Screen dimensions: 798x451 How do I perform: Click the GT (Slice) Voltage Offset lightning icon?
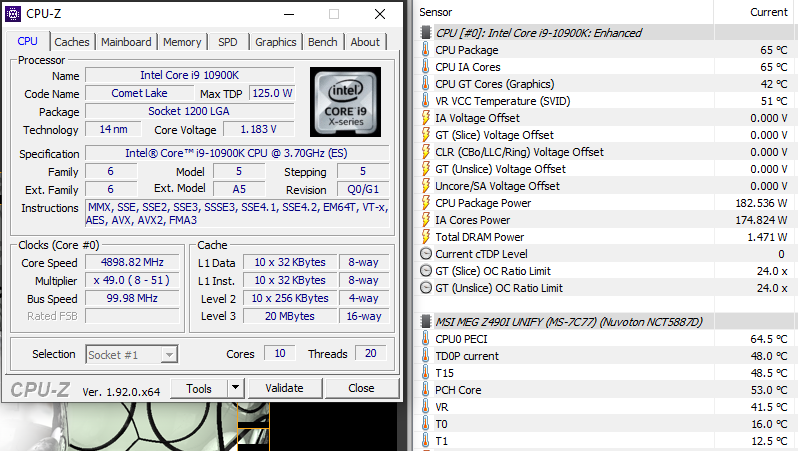coord(425,135)
